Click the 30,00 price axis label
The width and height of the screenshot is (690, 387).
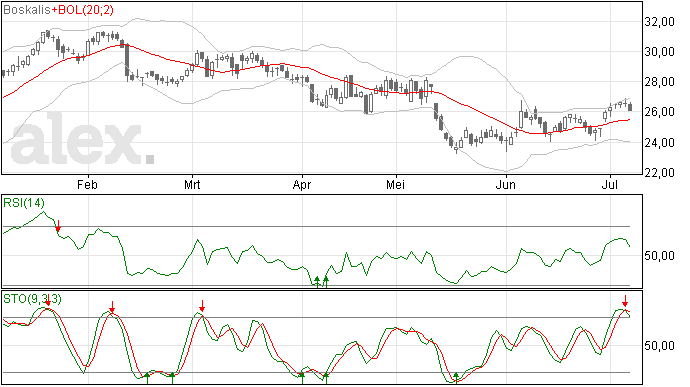click(659, 52)
